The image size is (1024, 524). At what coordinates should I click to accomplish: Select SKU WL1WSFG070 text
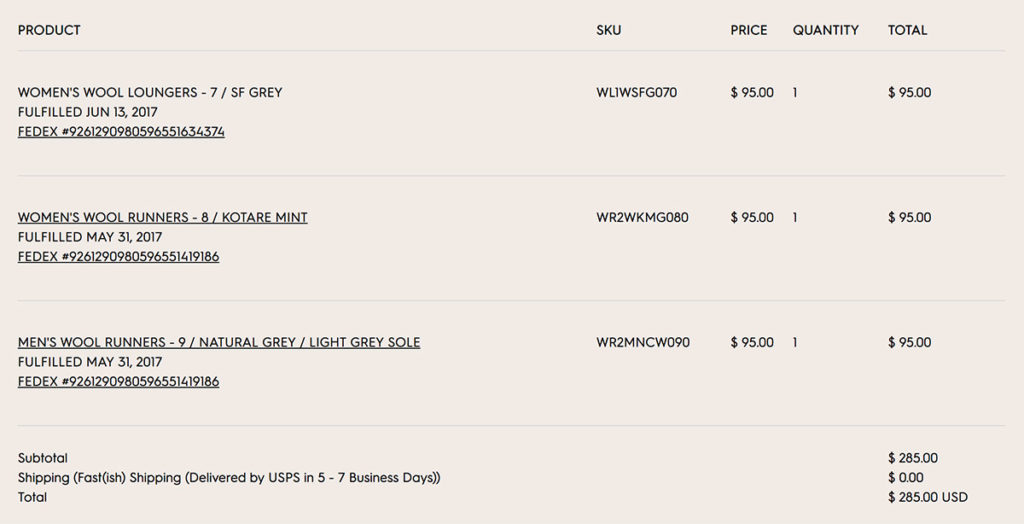coord(637,92)
